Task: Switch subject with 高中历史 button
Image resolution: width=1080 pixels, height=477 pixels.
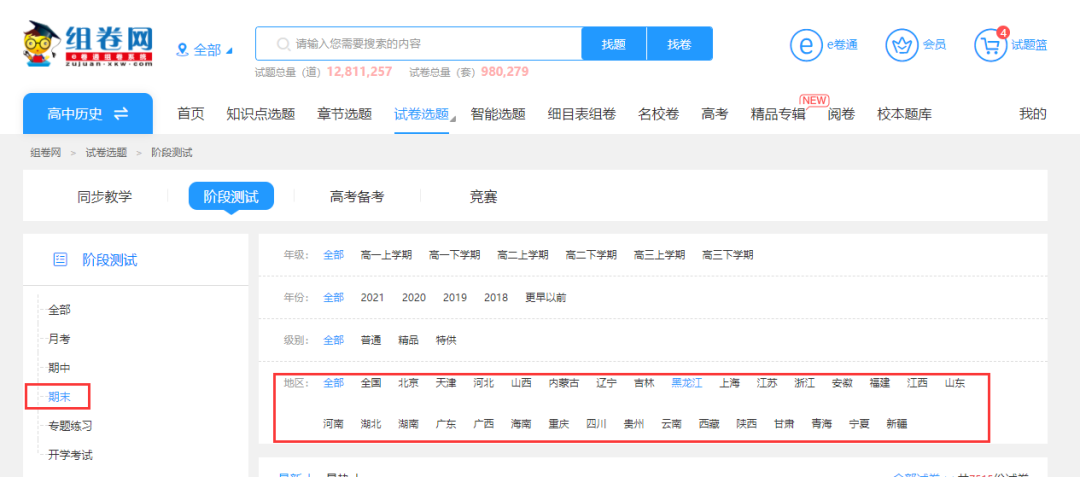Action: click(88, 114)
